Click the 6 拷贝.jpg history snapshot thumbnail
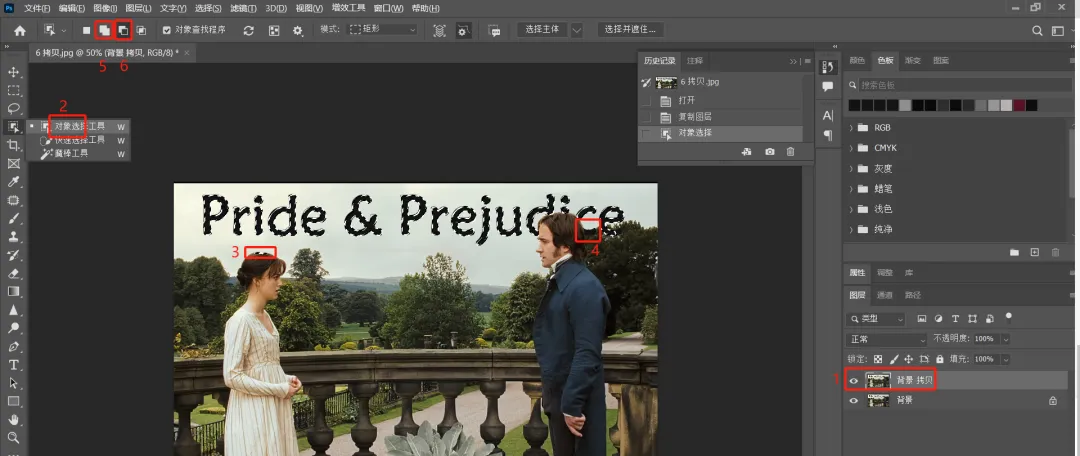 pyautogui.click(x=665, y=83)
